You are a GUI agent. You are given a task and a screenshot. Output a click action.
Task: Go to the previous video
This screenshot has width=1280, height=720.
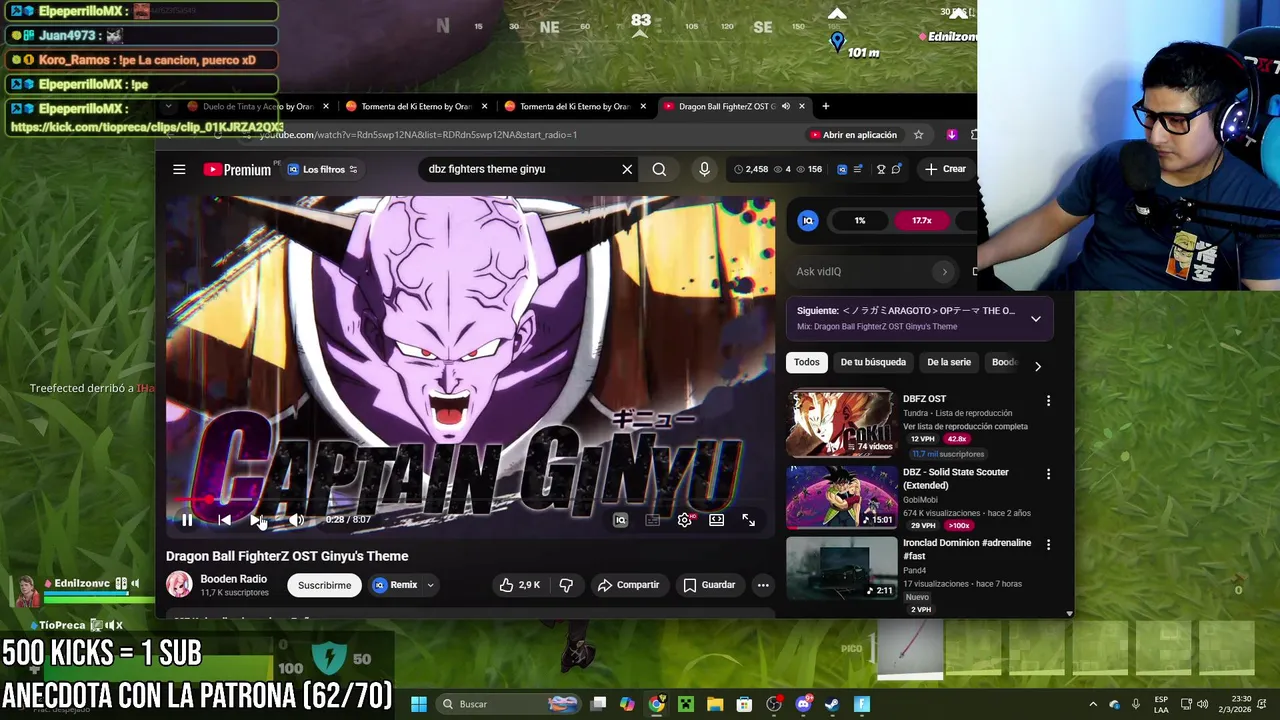tap(225, 520)
